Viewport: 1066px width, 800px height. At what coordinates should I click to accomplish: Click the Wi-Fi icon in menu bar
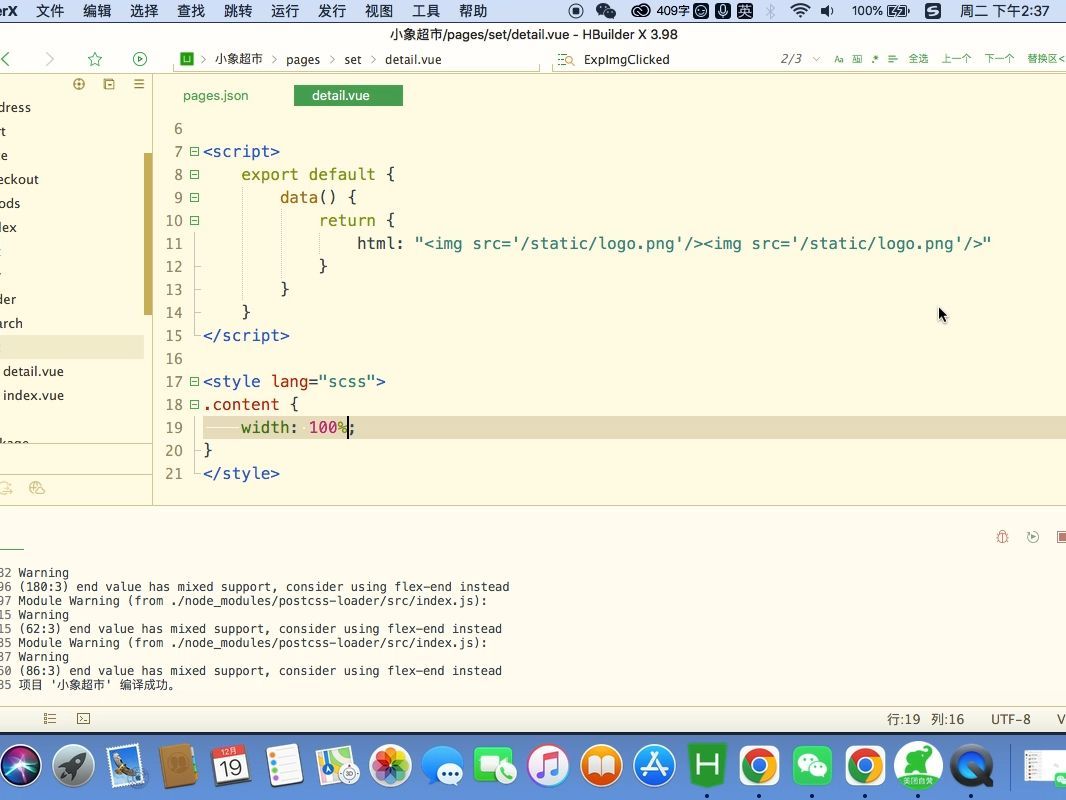[x=800, y=11]
